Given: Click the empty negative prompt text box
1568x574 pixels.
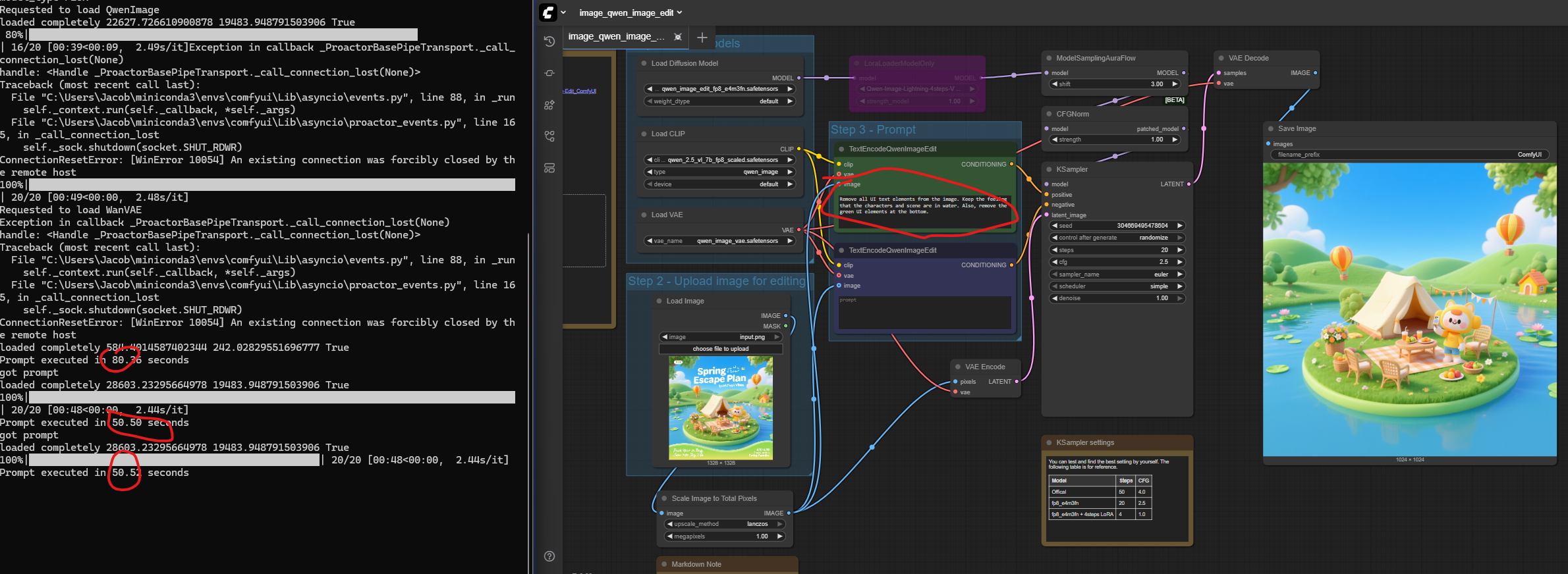Looking at the screenshot, I should (924, 312).
